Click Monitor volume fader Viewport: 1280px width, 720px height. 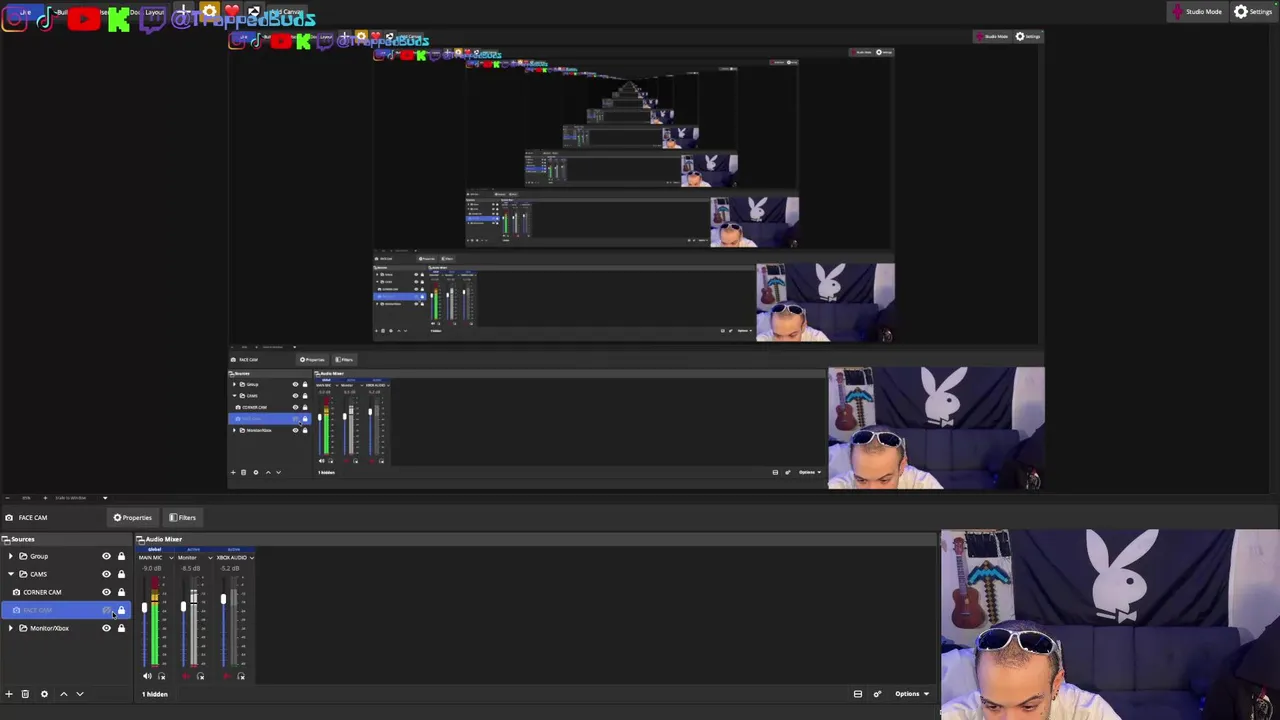click(183, 607)
